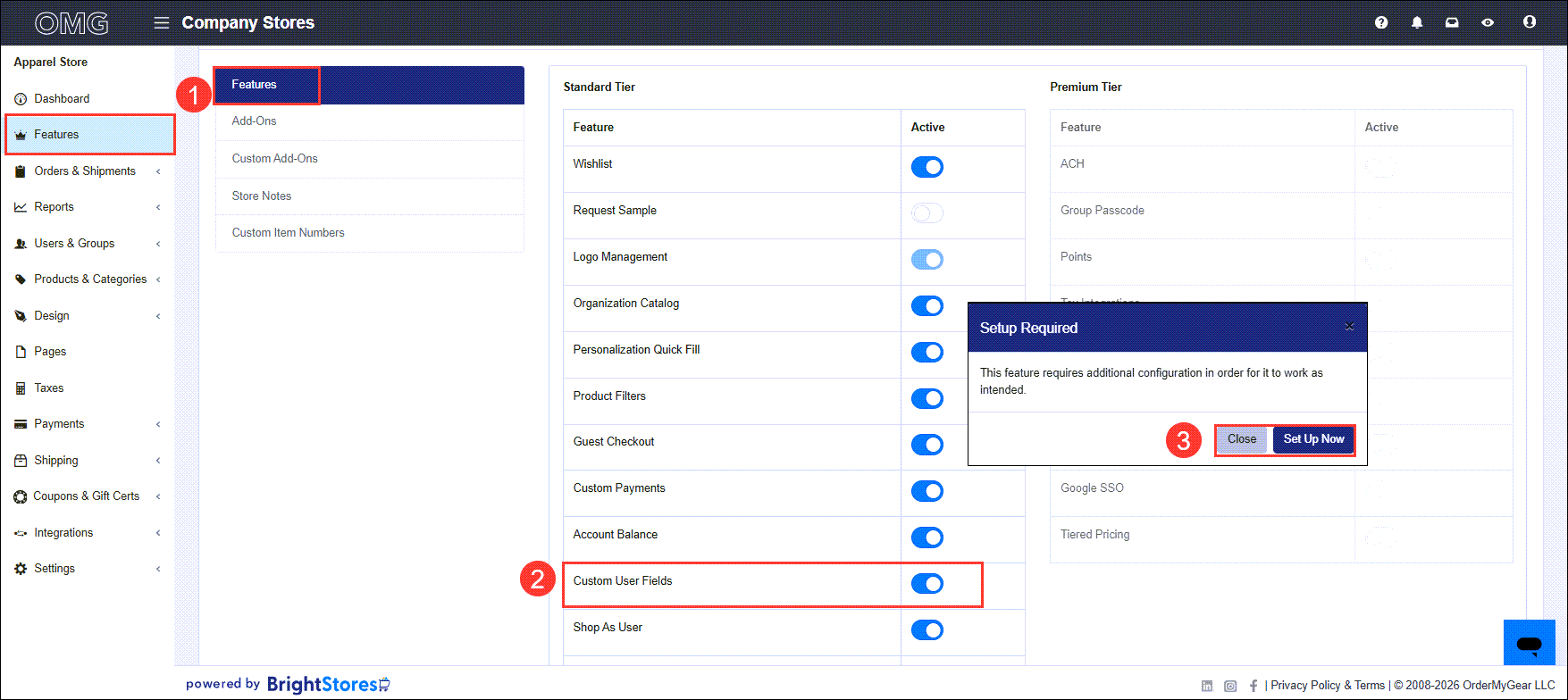This screenshot has width=1568, height=700.
Task: Expand the Settings submenu chevron
Action: click(158, 569)
